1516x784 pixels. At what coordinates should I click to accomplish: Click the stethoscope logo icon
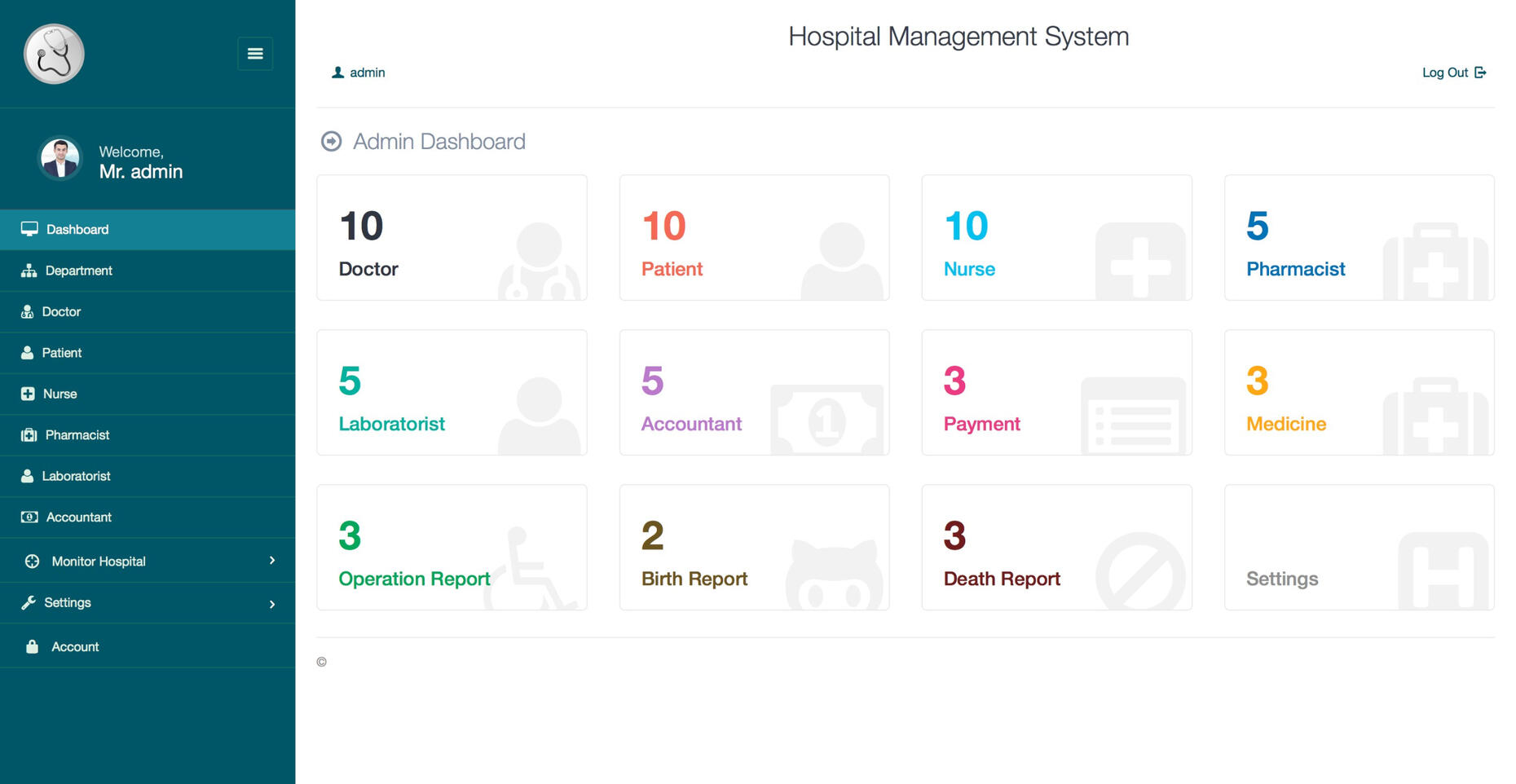tap(54, 54)
